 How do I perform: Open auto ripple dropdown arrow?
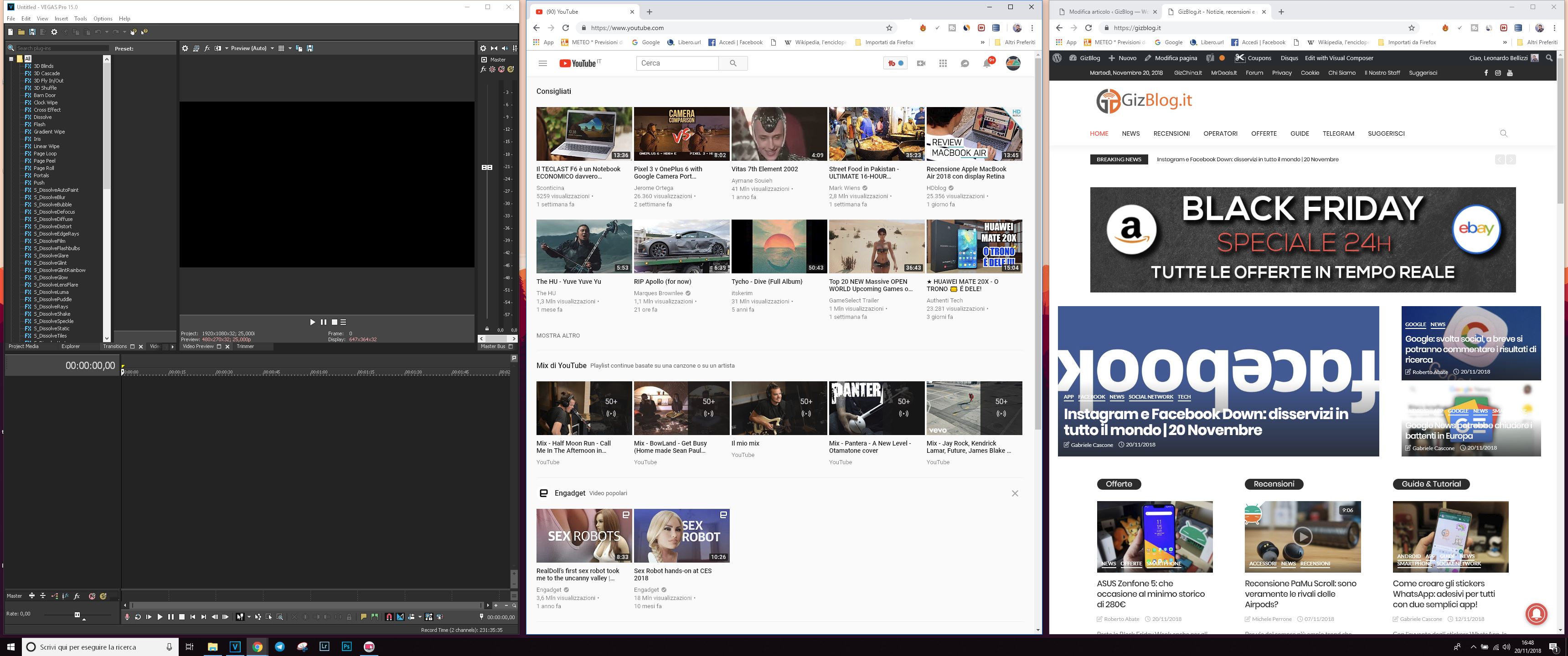(x=419, y=617)
